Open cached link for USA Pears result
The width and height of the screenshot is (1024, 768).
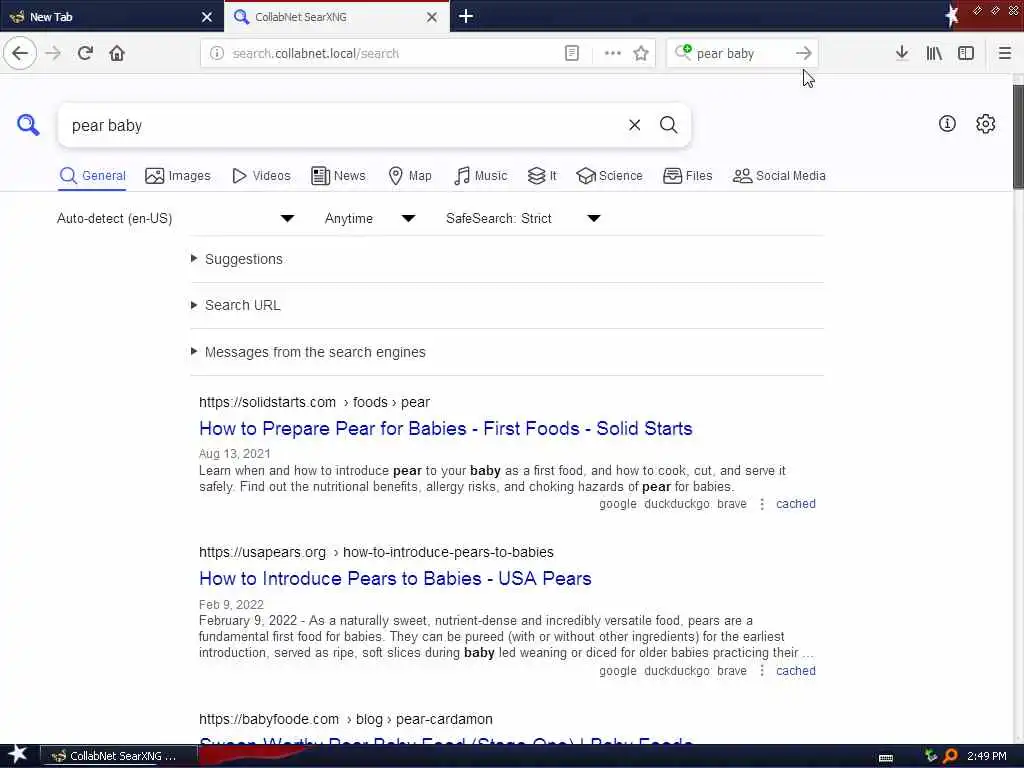[795, 671]
